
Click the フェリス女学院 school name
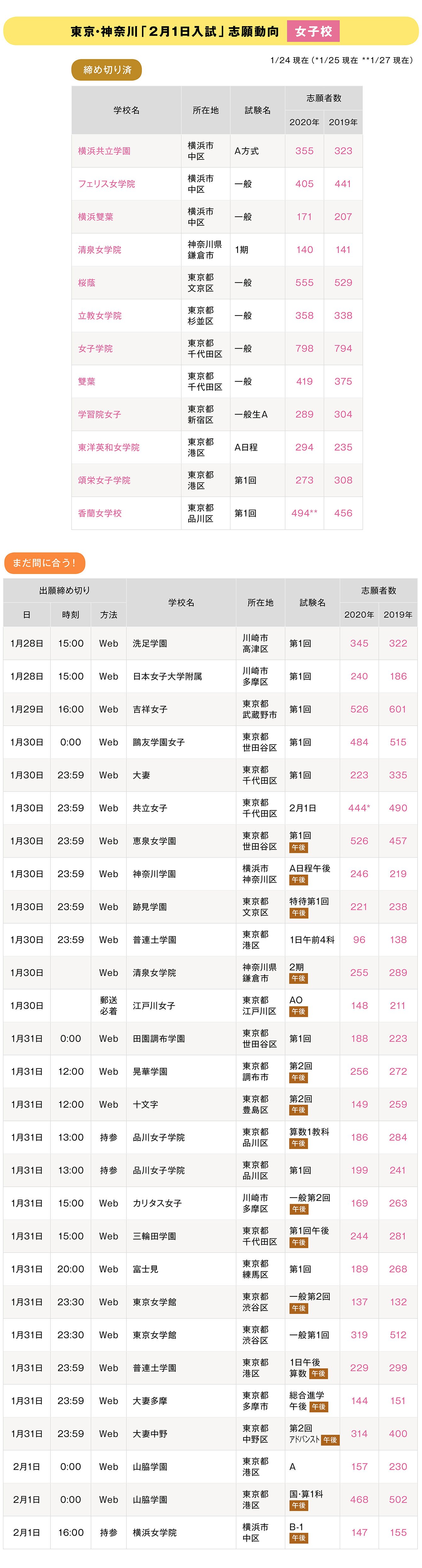coord(106,184)
